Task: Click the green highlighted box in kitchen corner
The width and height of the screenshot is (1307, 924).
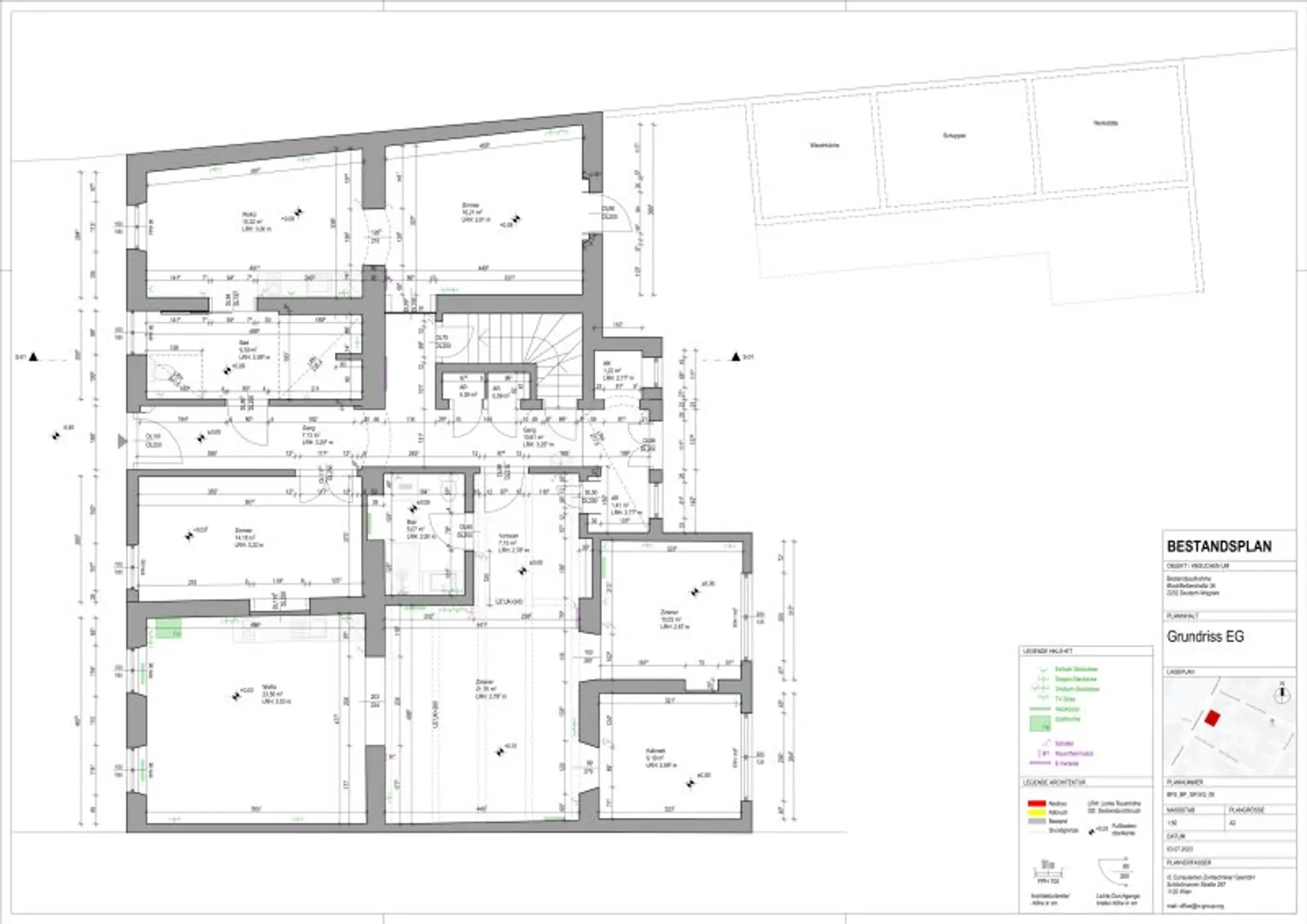Action: 168,629
